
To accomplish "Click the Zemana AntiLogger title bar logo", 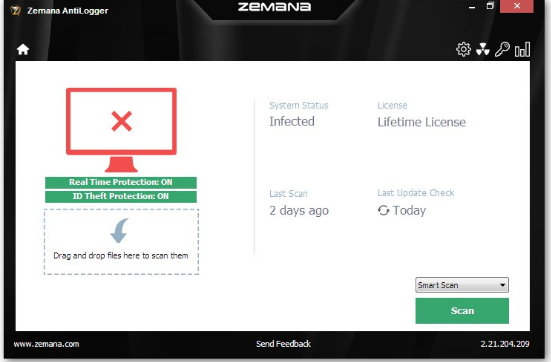I will pyautogui.click(x=15, y=11).
